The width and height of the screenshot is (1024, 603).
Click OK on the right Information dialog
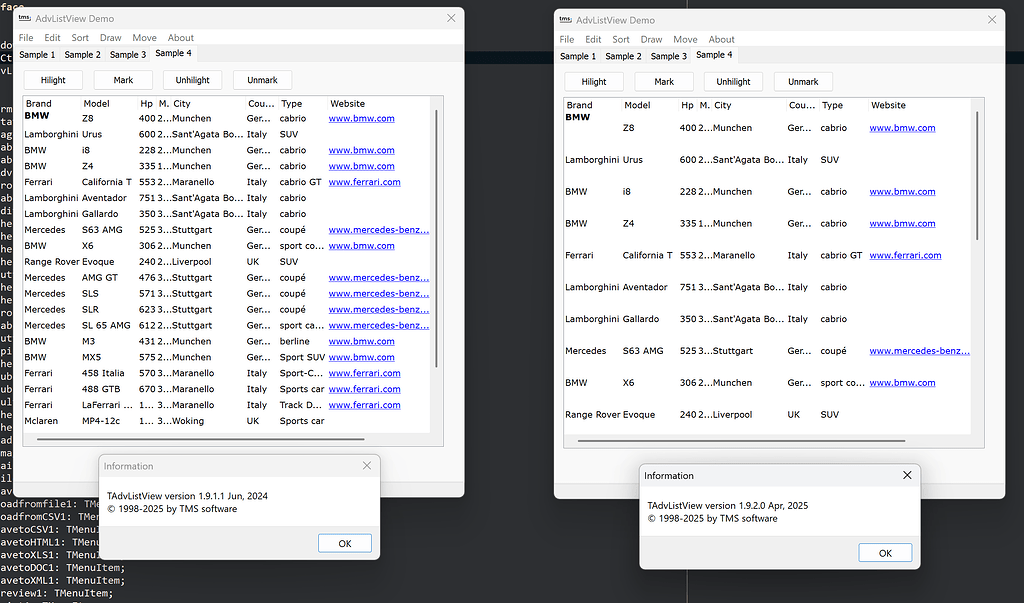885,552
